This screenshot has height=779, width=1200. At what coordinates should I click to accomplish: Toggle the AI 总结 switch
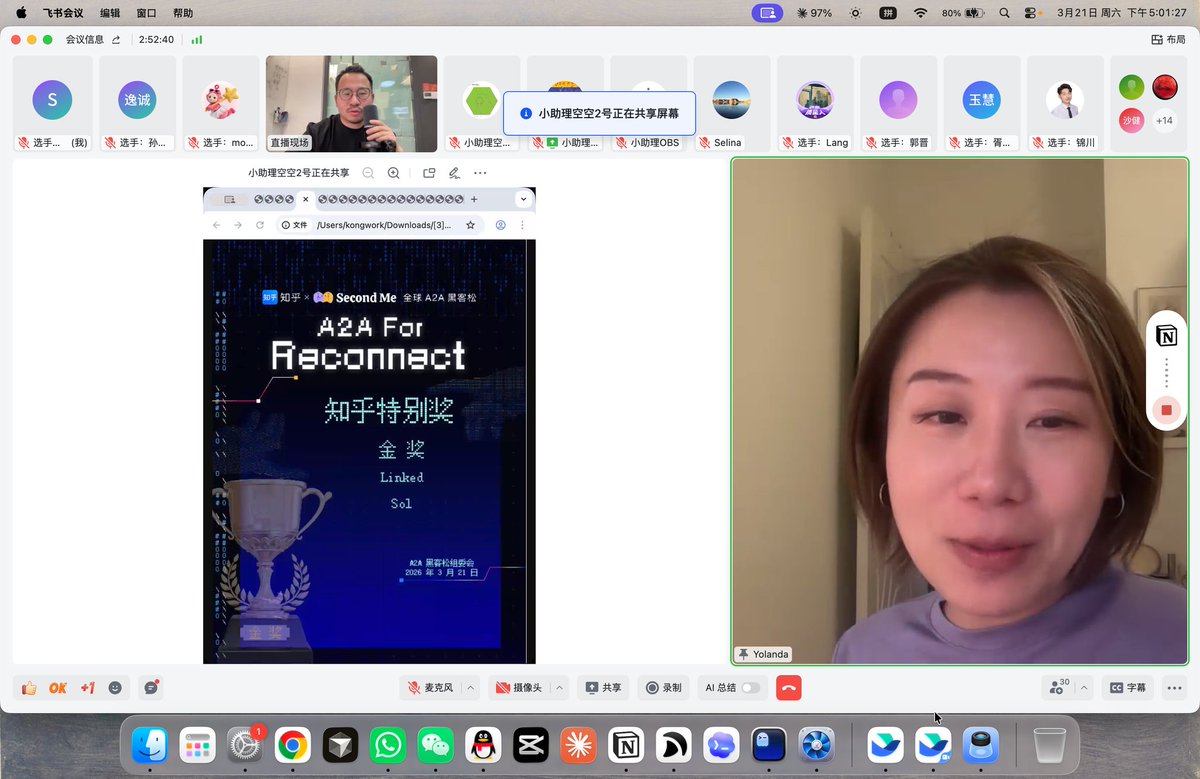click(750, 688)
